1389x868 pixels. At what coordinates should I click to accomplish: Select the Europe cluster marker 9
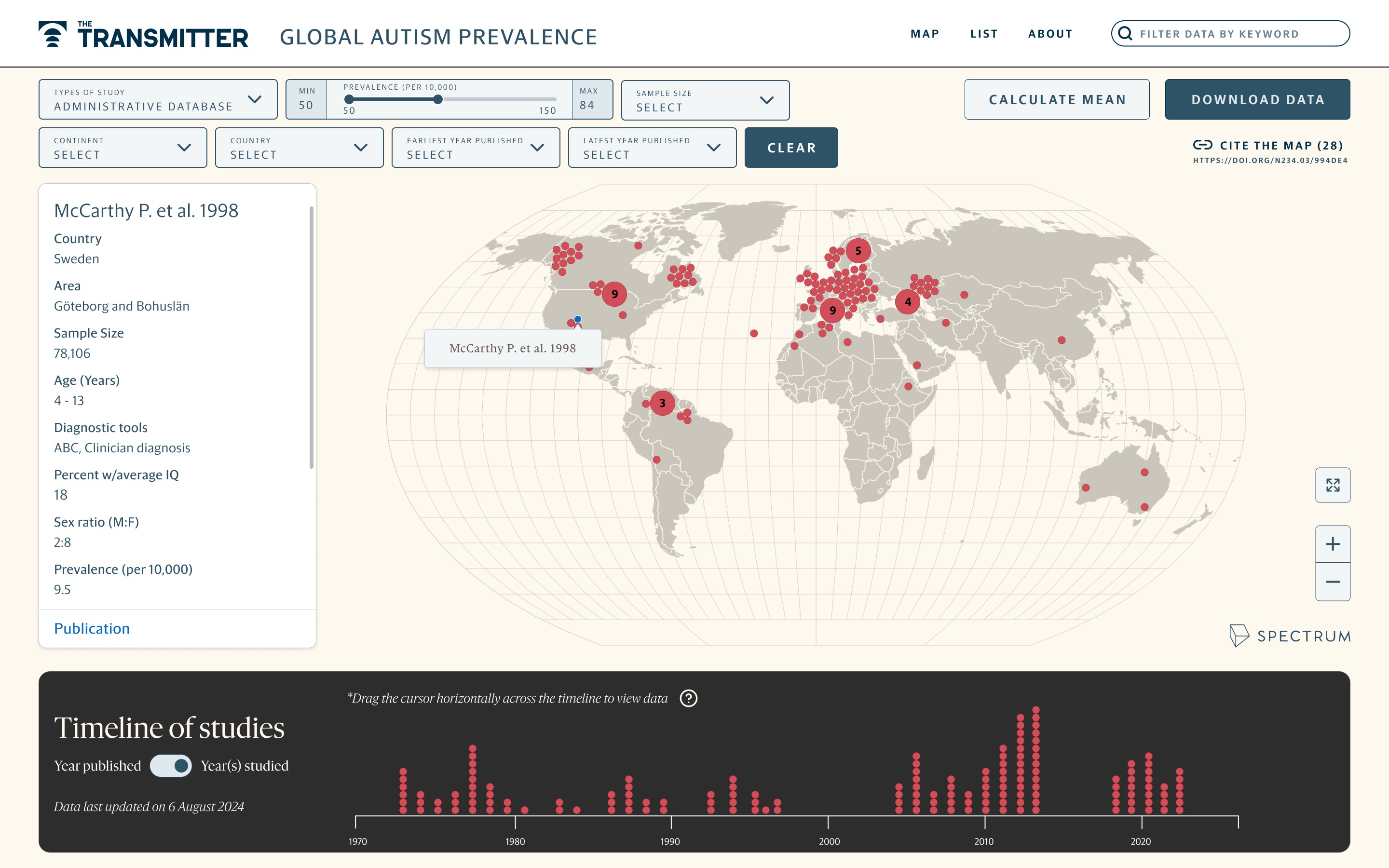pos(832,311)
